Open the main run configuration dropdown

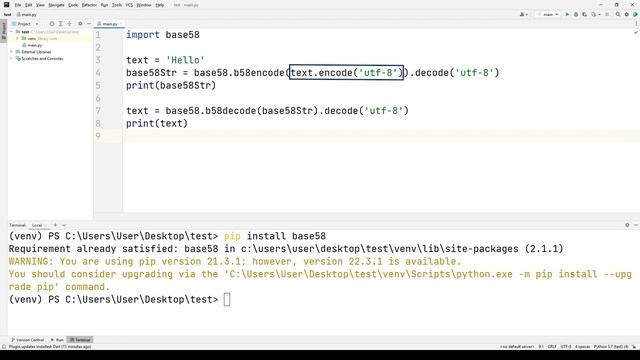point(547,14)
